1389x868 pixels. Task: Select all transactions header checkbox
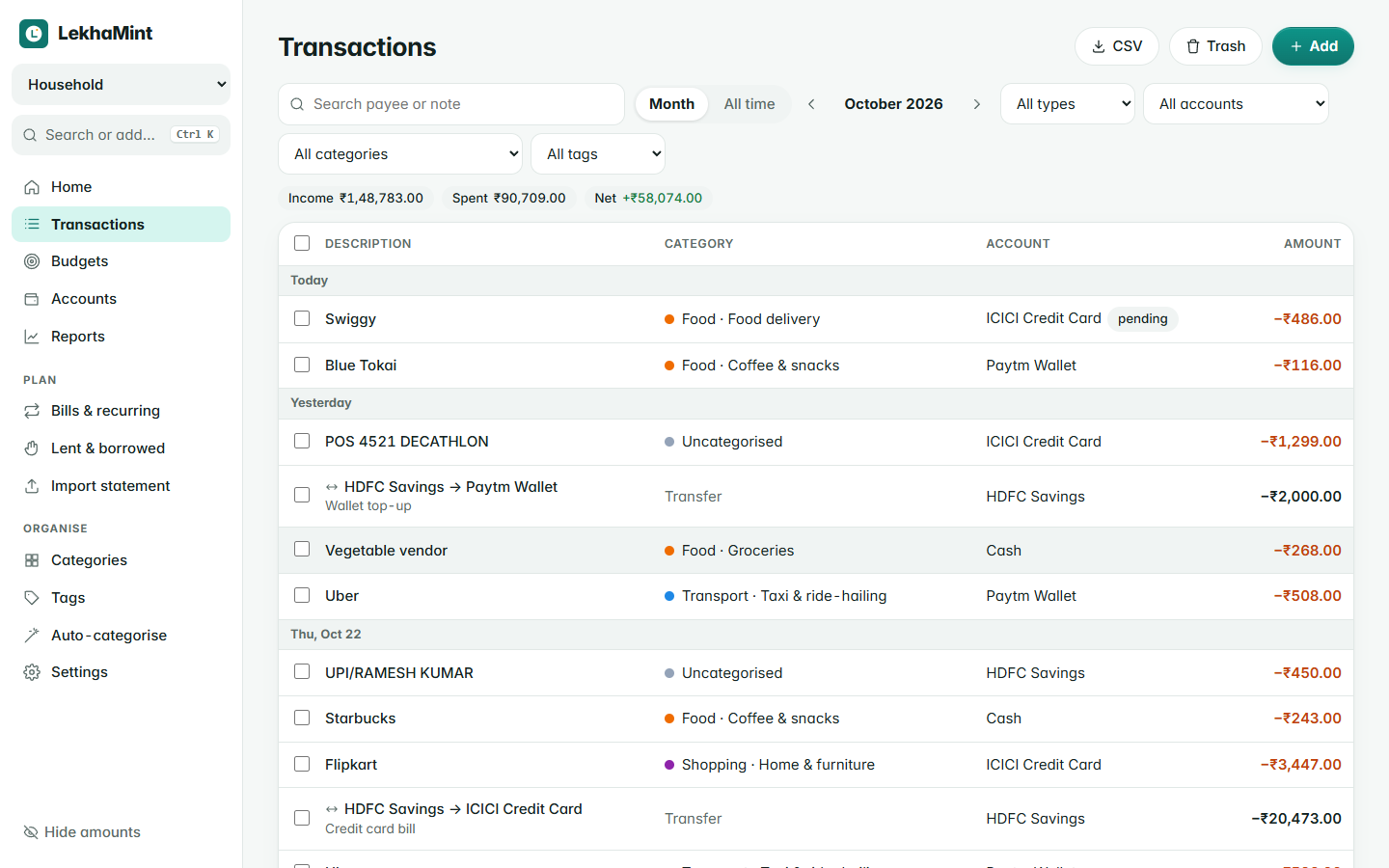point(302,243)
